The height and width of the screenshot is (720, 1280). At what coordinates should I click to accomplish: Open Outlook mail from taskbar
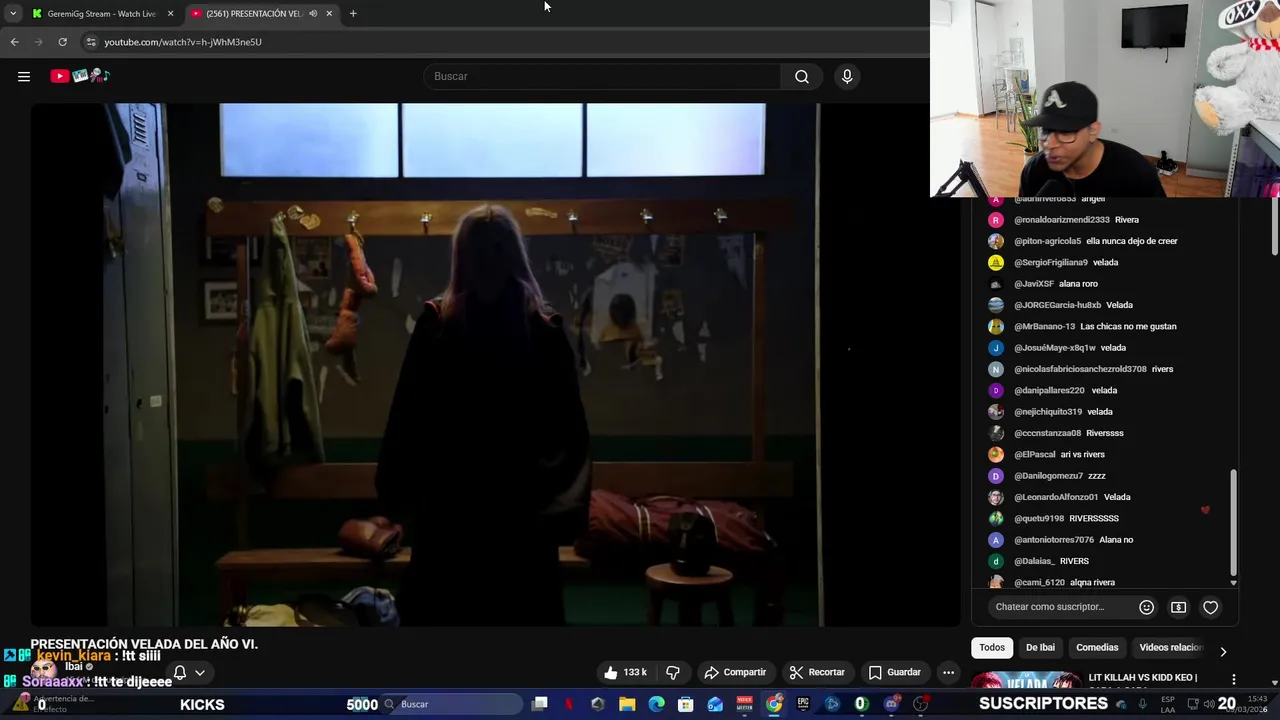(x=715, y=704)
